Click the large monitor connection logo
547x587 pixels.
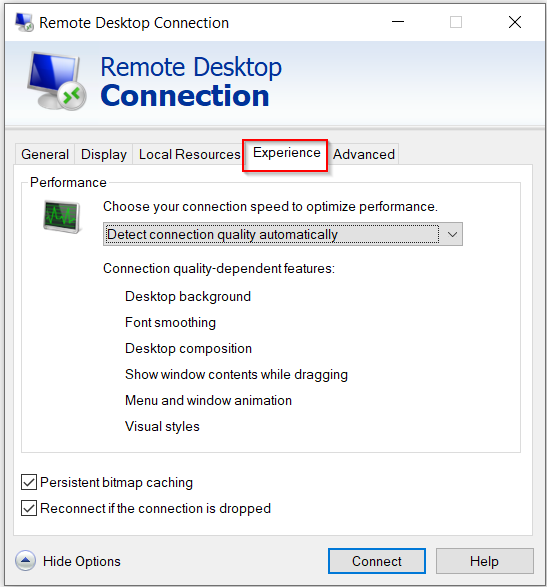pyautogui.click(x=57, y=81)
